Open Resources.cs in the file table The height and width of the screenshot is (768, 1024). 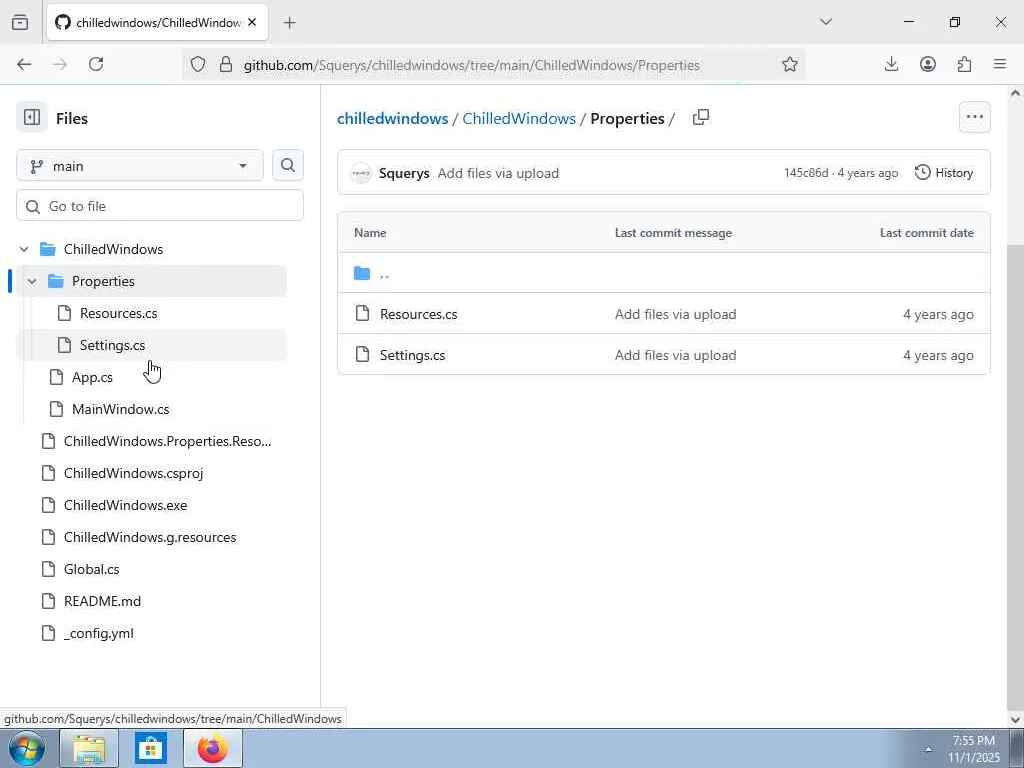click(419, 314)
